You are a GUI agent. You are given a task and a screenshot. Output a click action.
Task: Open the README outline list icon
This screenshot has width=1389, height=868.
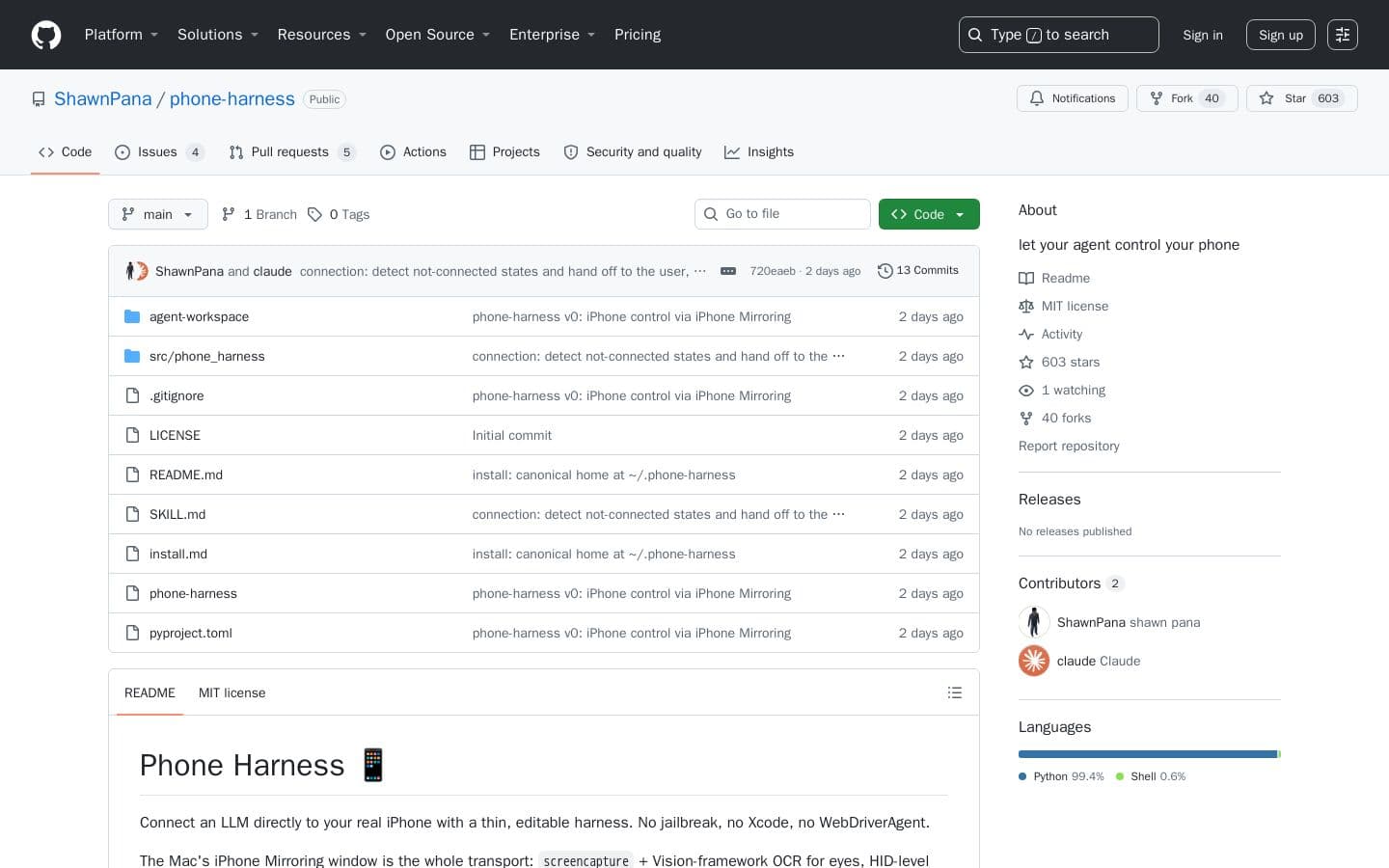tap(955, 692)
